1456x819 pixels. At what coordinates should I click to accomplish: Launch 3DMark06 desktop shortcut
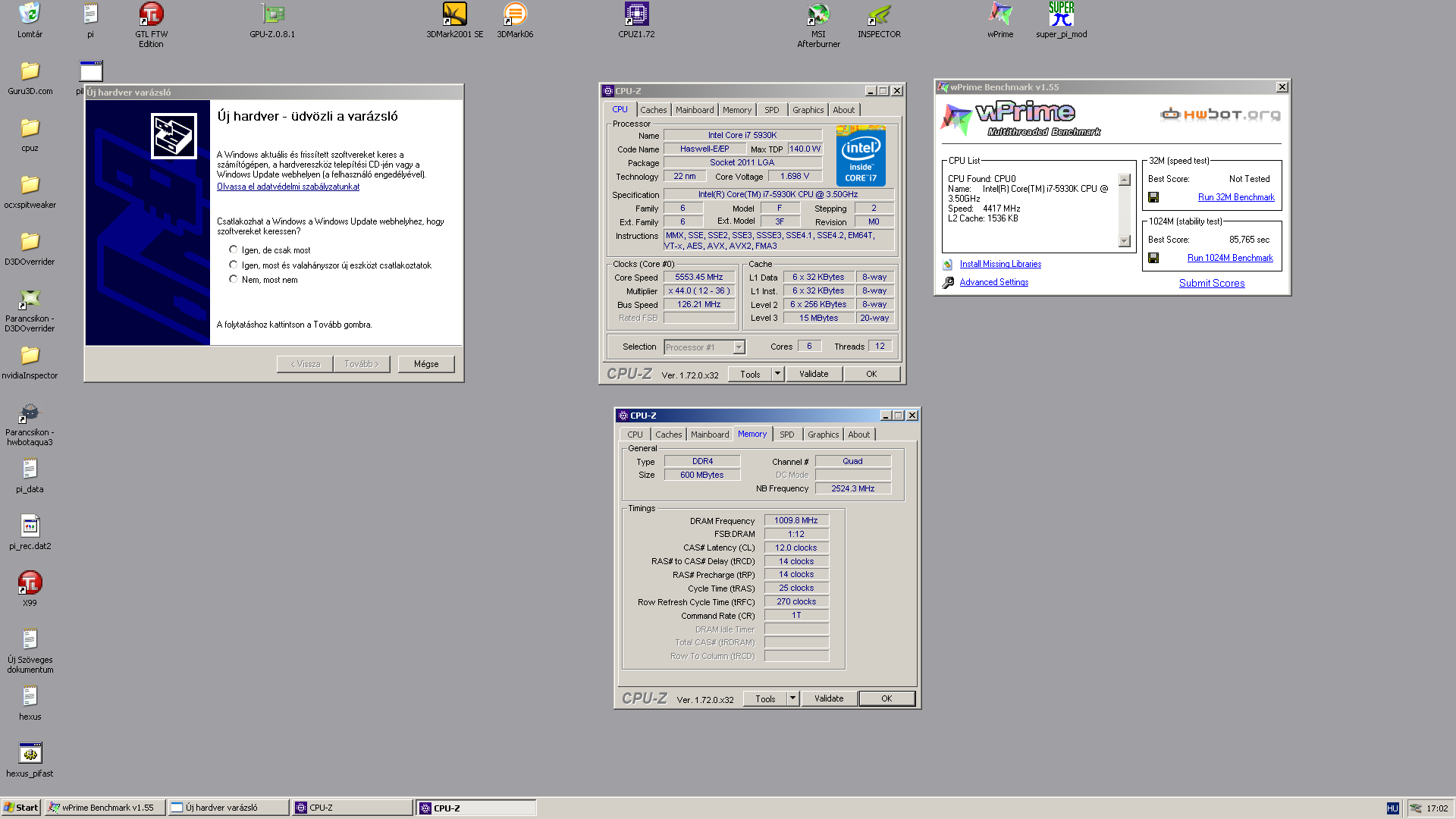[x=515, y=20]
